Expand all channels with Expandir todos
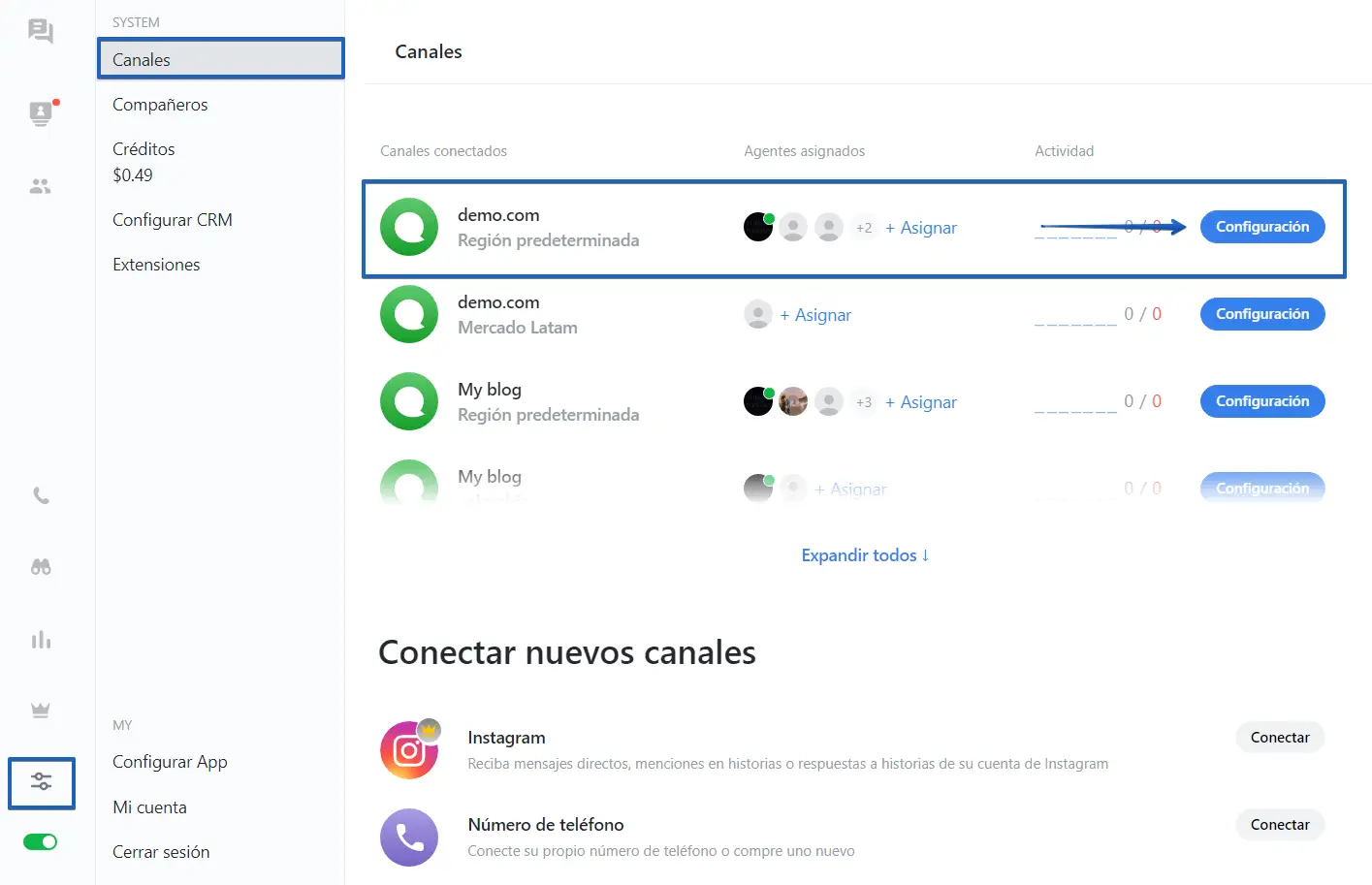The width and height of the screenshot is (1372, 885). click(x=865, y=555)
